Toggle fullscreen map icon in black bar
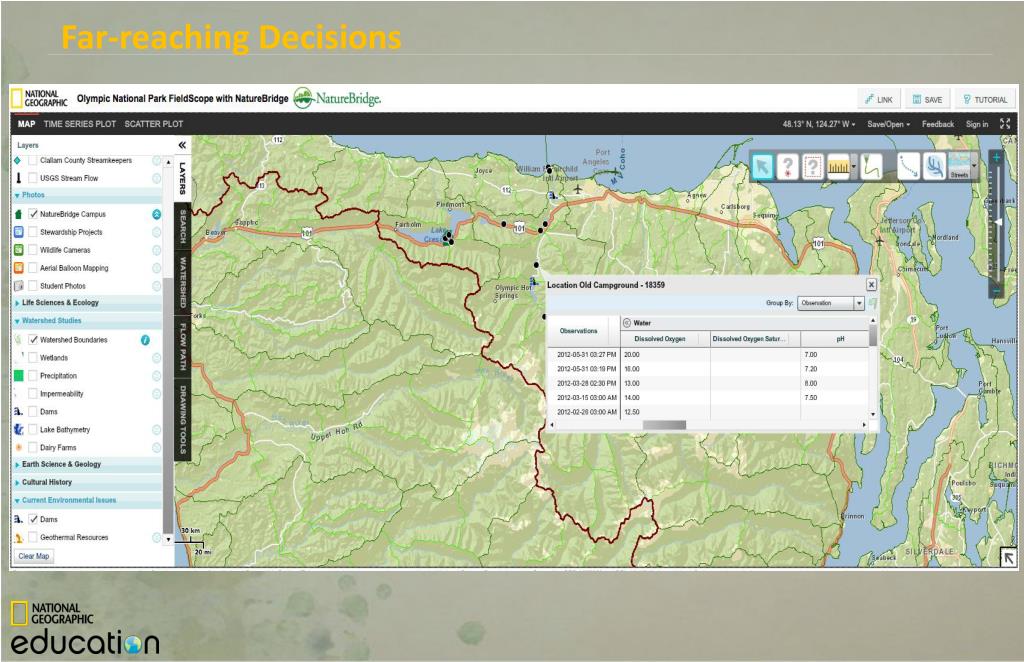The width and height of the screenshot is (1024, 662). tap(1005, 123)
